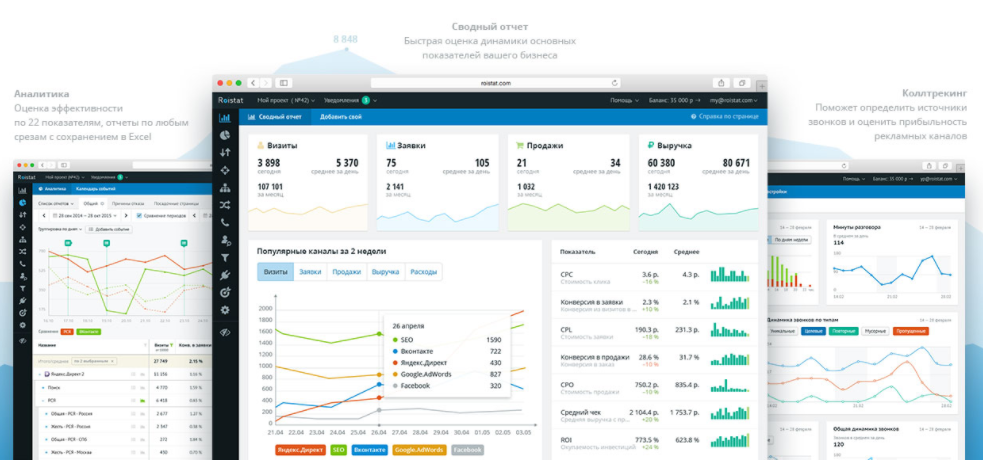Image resolution: width=983 pixels, height=460 pixels.
Task: Expand the Помощь menu in the main window
Action: pyautogui.click(x=624, y=100)
